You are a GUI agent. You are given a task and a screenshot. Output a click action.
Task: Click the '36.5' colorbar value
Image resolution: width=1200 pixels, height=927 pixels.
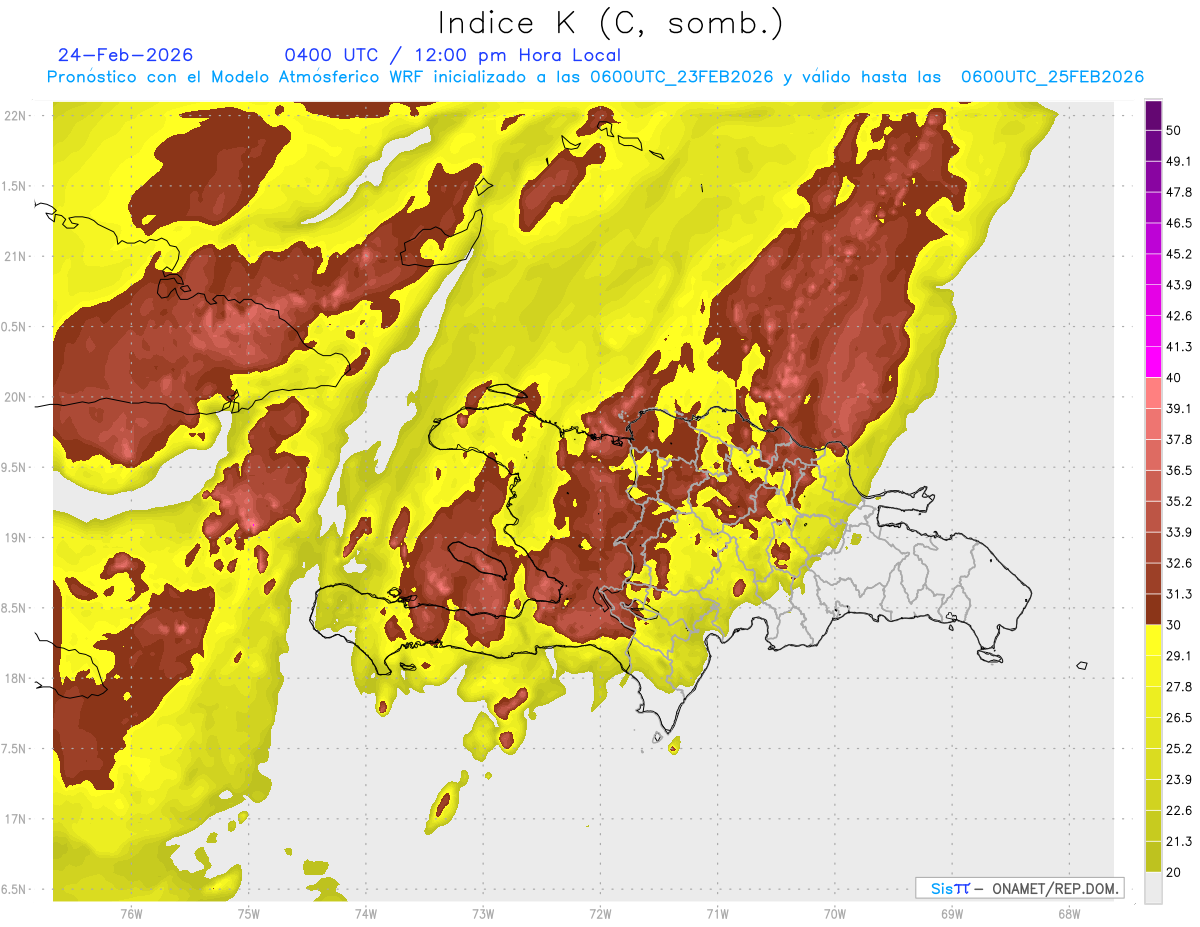[1179, 470]
